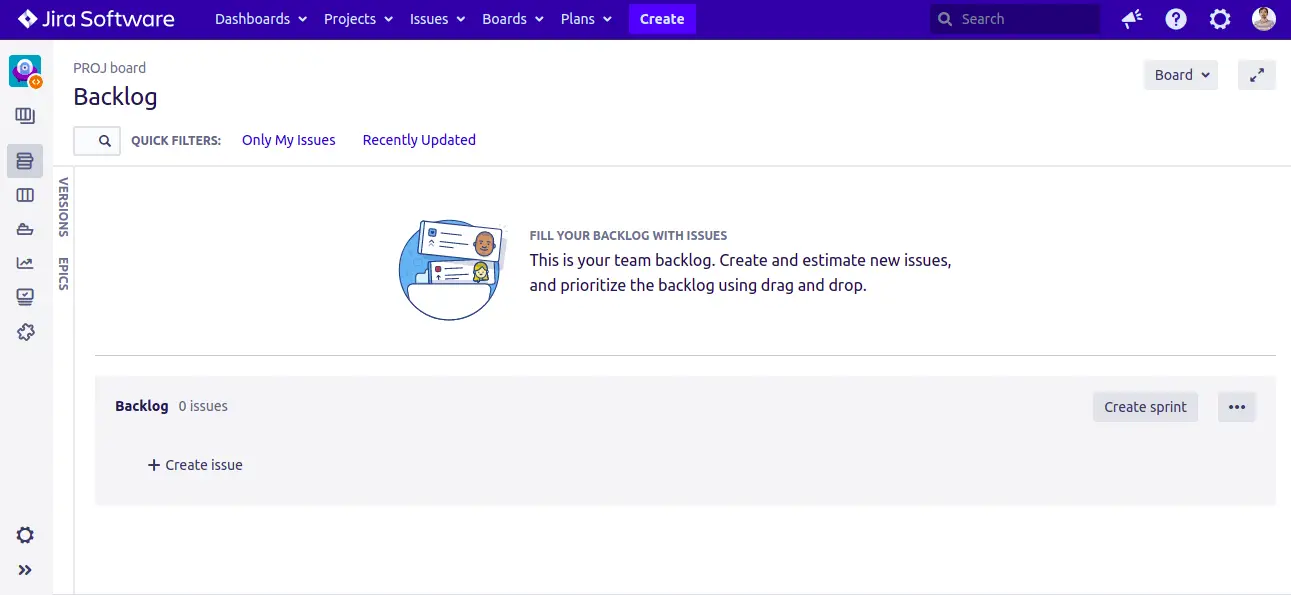The width and height of the screenshot is (1291, 595).
Task: Expand sidebar with double chevron icon
Action: [x=25, y=570]
